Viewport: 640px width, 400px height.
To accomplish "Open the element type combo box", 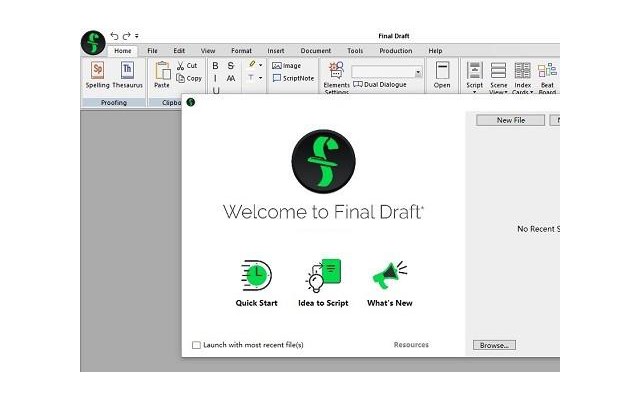I will 387,72.
